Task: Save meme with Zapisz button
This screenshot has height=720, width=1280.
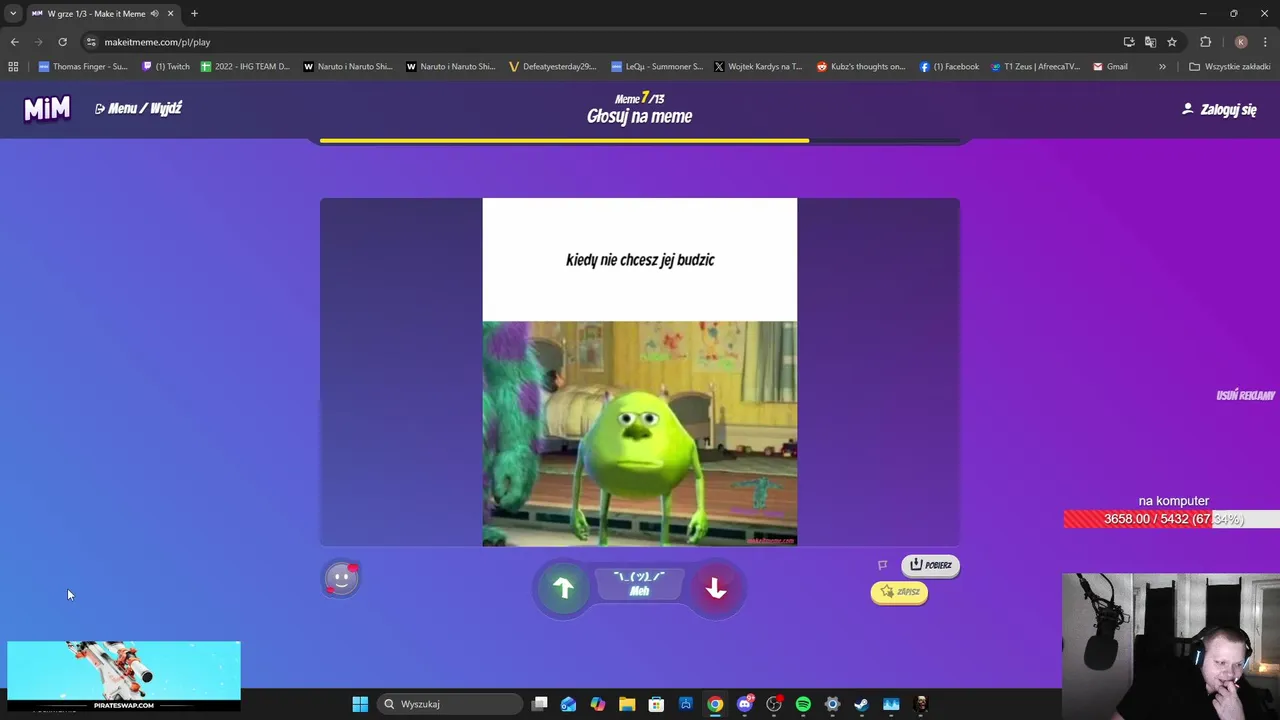Action: click(x=899, y=592)
